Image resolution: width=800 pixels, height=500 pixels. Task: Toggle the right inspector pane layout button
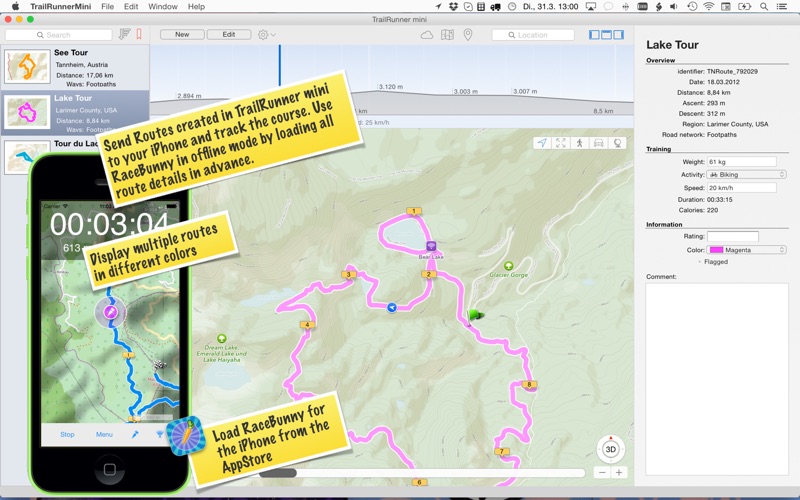pos(618,35)
